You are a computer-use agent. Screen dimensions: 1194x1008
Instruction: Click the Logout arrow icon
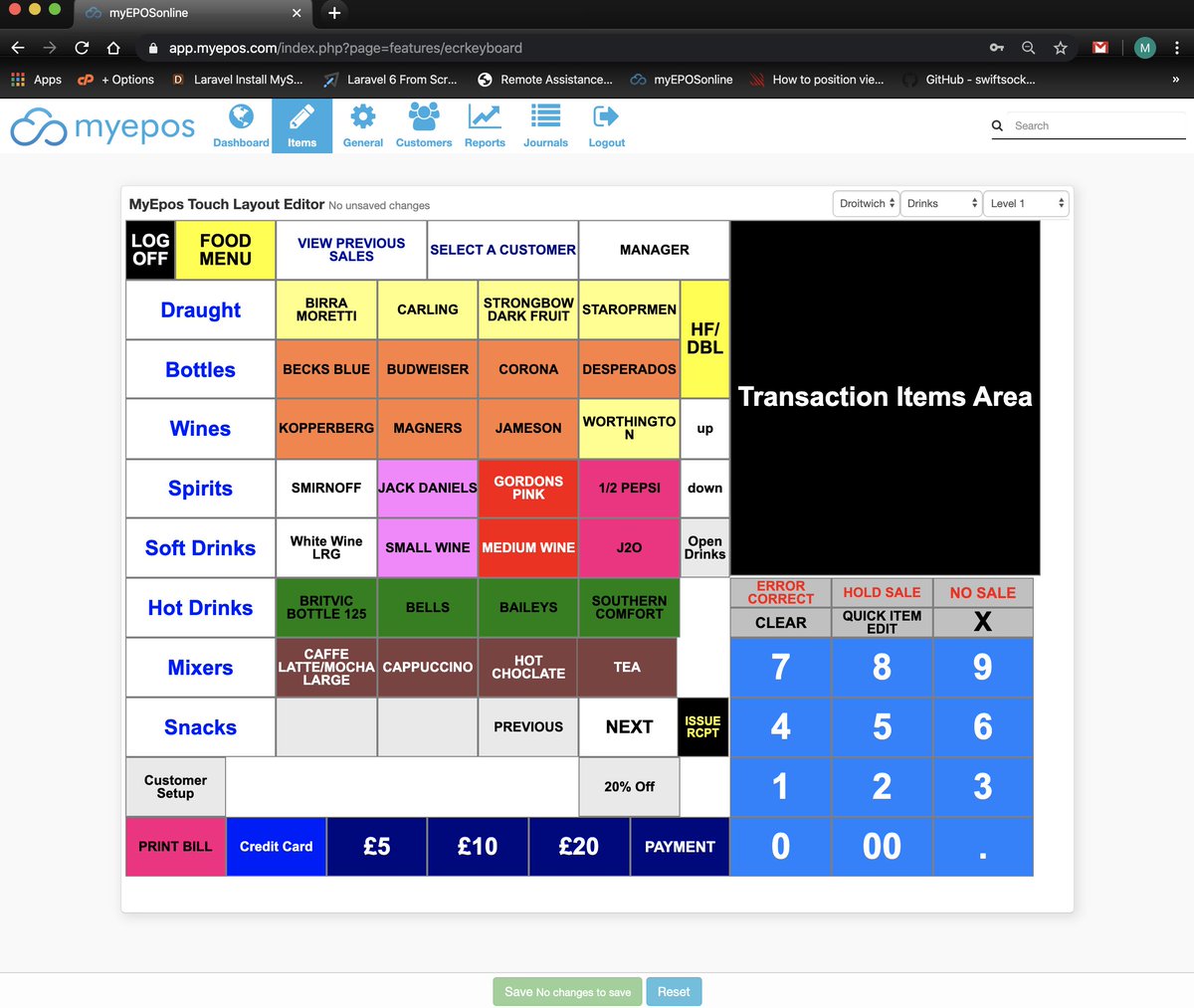(606, 117)
